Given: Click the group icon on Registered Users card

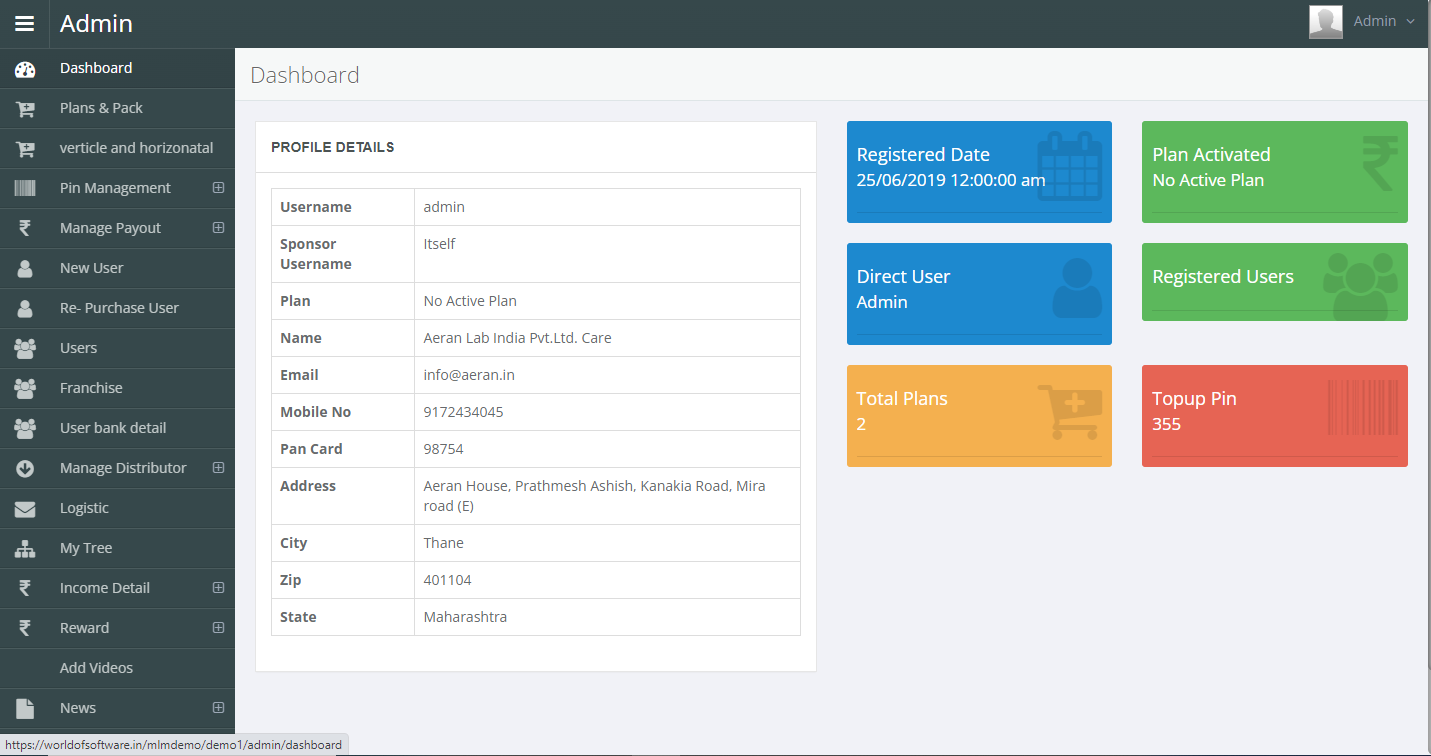Looking at the screenshot, I should click(1360, 285).
